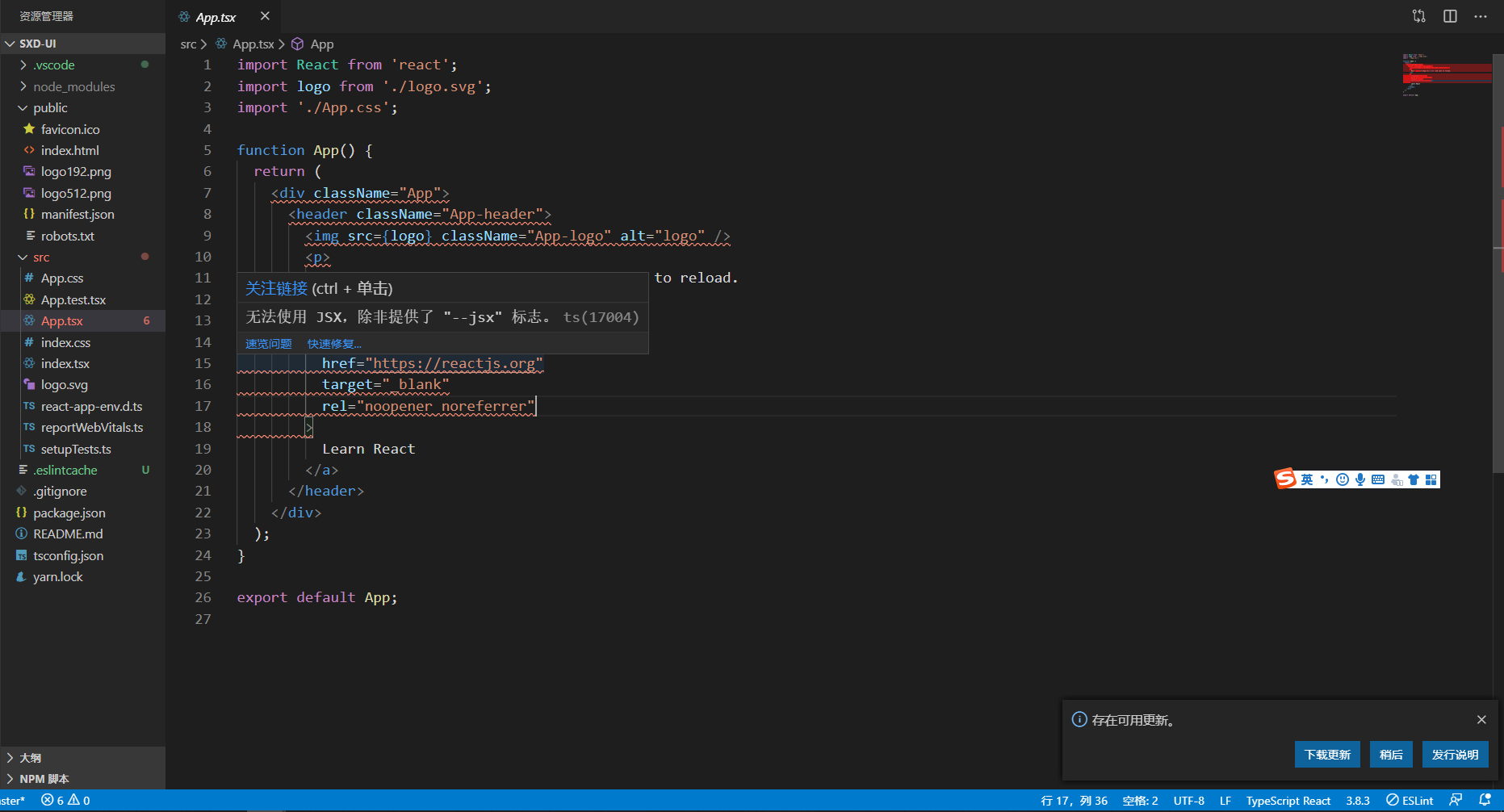This screenshot has height=812, width=1504.
Task: Open App.test.tsx file
Action: click(x=82, y=299)
